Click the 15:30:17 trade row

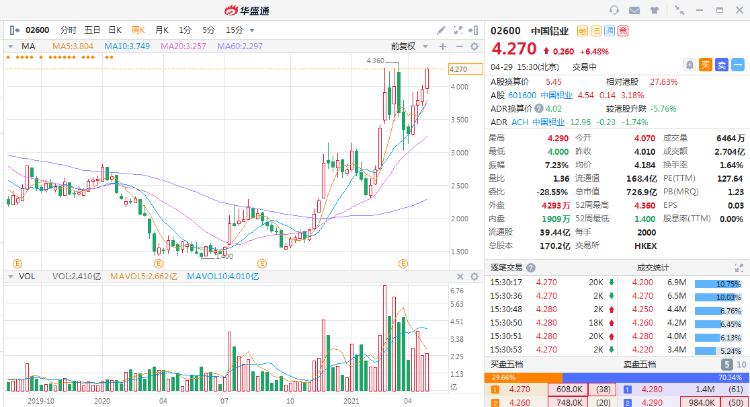pos(552,283)
